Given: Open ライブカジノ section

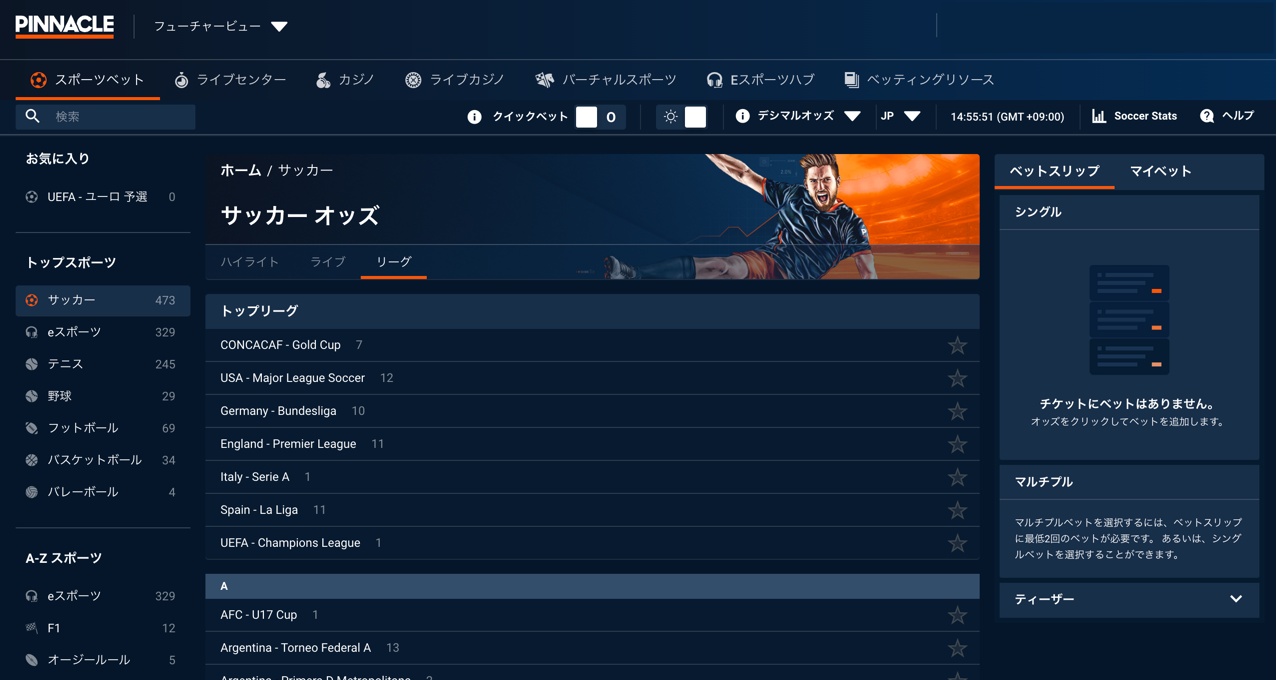Looking at the screenshot, I should click(455, 80).
